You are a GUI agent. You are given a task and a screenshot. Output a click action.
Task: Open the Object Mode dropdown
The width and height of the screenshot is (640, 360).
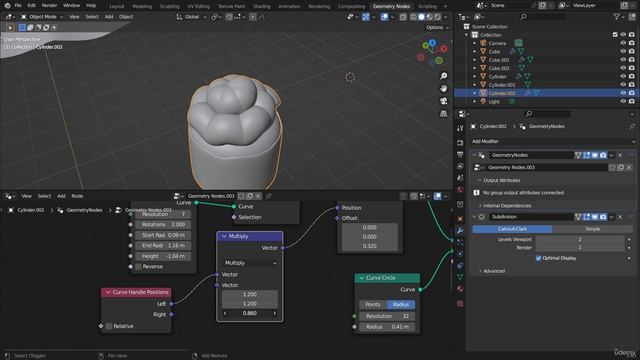(x=42, y=17)
